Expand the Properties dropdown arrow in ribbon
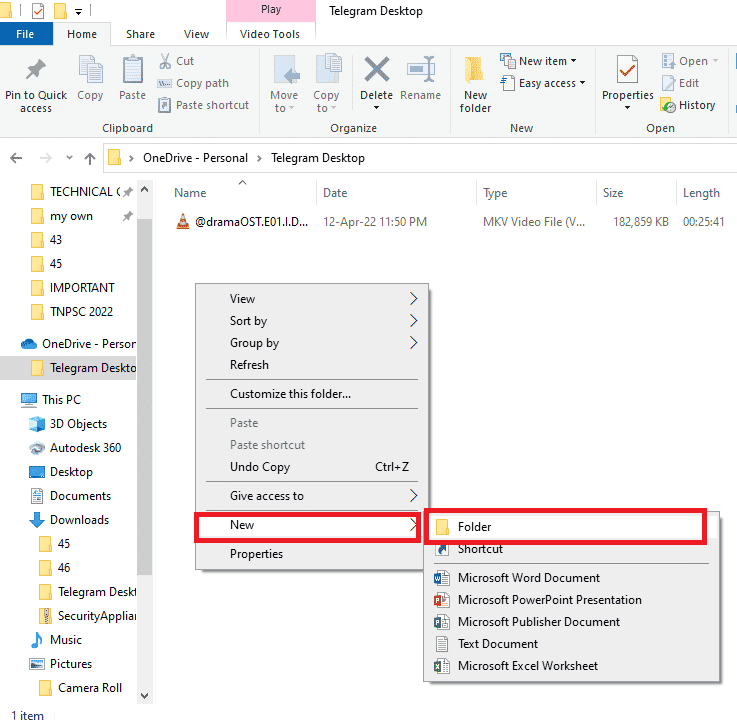Image resolution: width=737 pixels, height=725 pixels. [x=627, y=108]
